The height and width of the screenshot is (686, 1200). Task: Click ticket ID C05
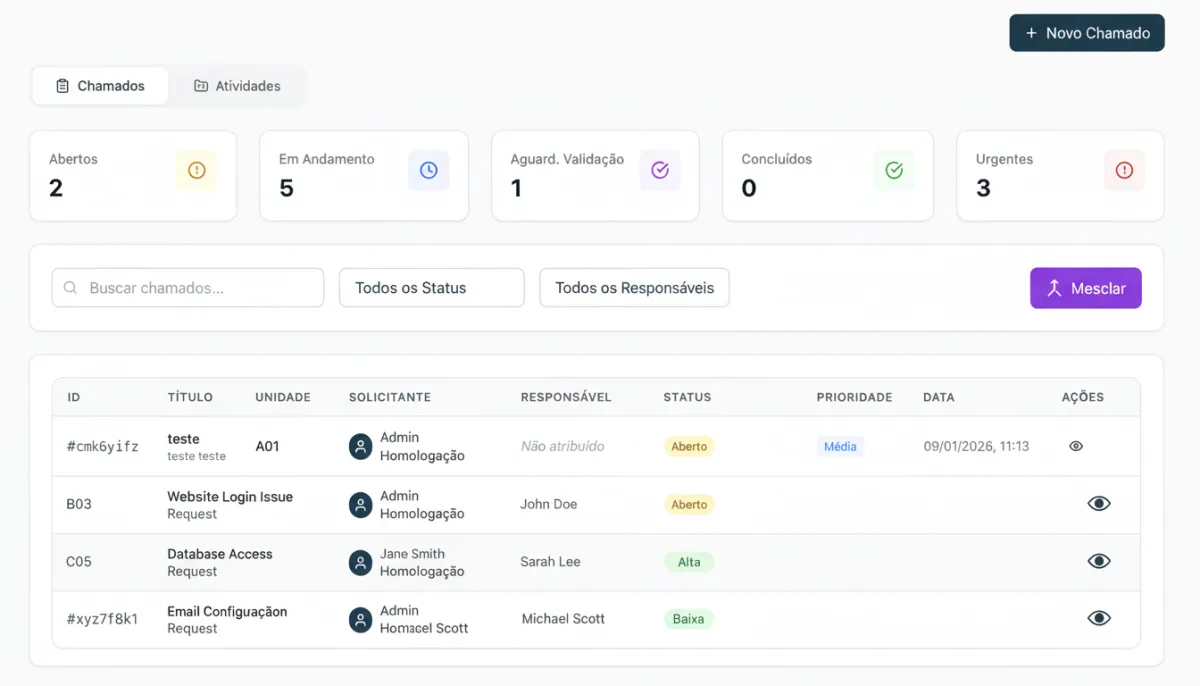[79, 562]
